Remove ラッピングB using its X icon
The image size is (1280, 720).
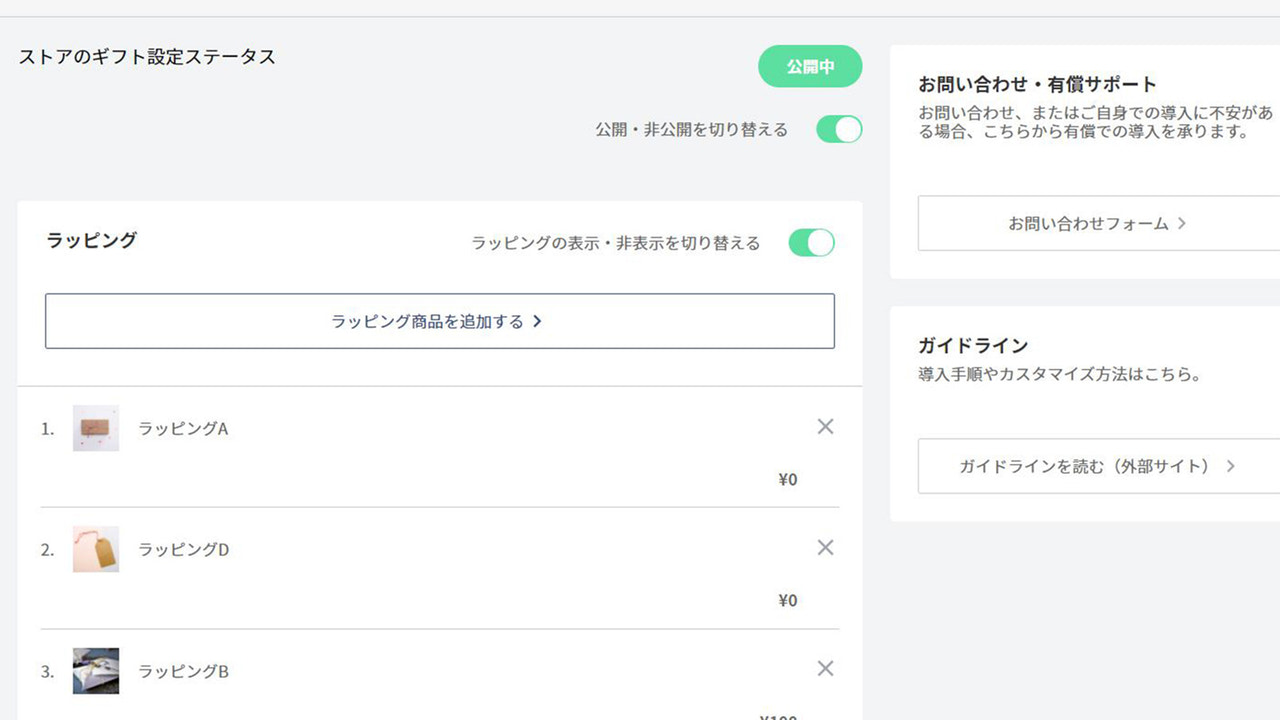tap(825, 668)
